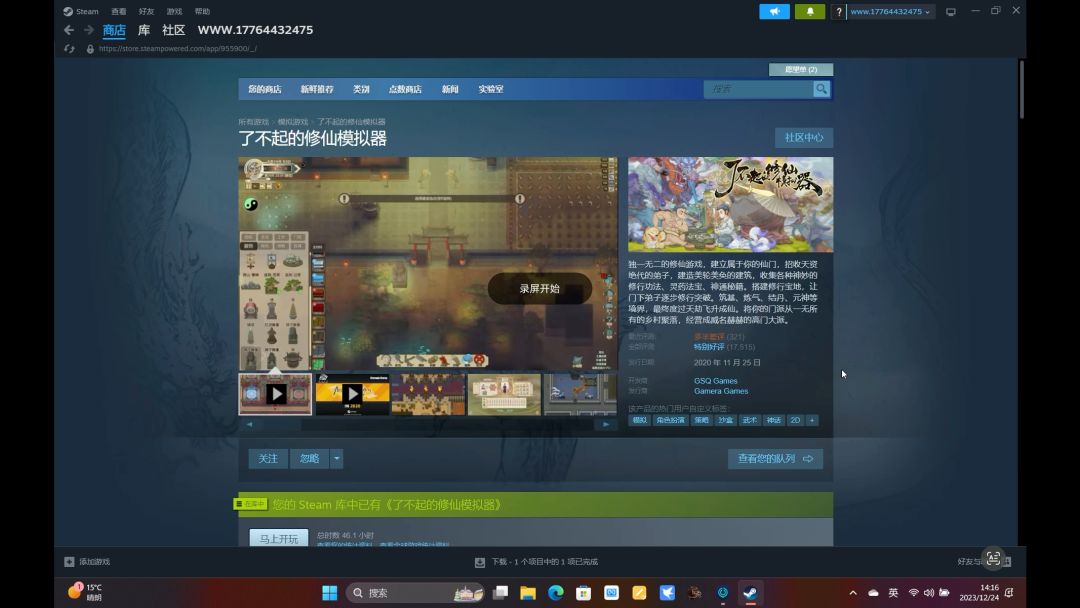Image resolution: width=1080 pixels, height=608 pixels.
Task: Open the announcements megaphone button
Action: [774, 12]
